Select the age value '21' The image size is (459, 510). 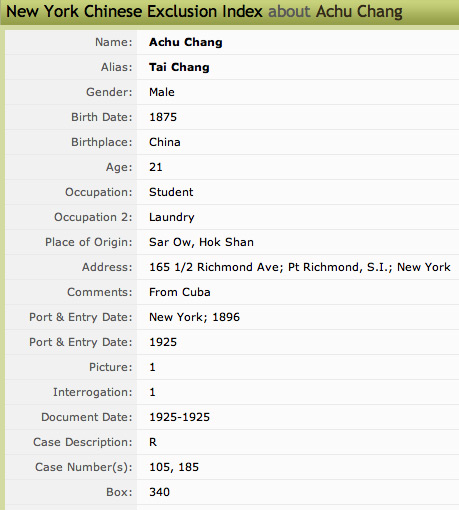(x=156, y=167)
